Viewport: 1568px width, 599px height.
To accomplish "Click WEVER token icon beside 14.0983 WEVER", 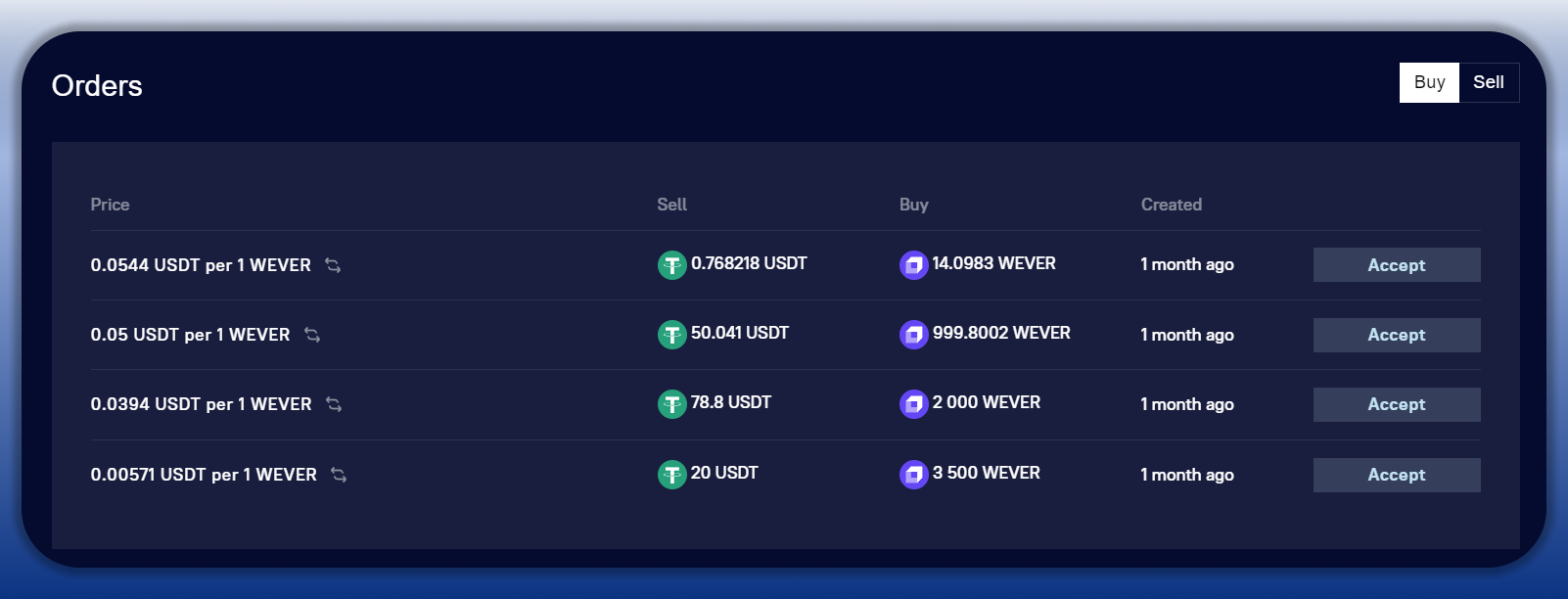I will tap(913, 264).
